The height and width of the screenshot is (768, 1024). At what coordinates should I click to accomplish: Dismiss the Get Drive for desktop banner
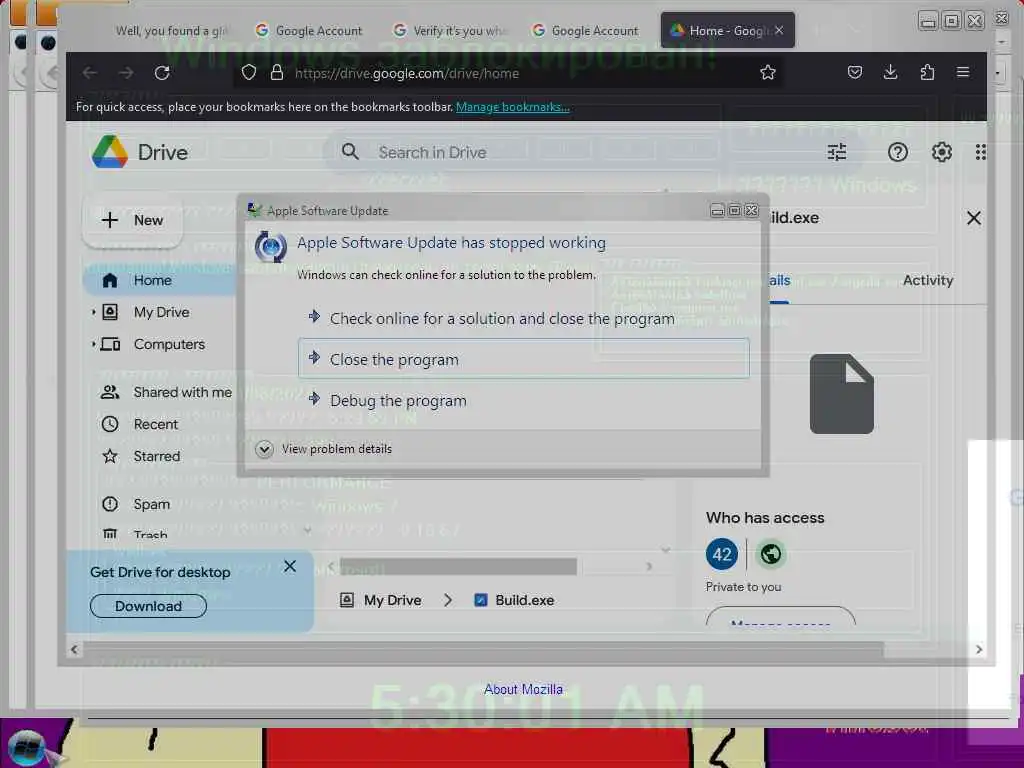pos(290,566)
